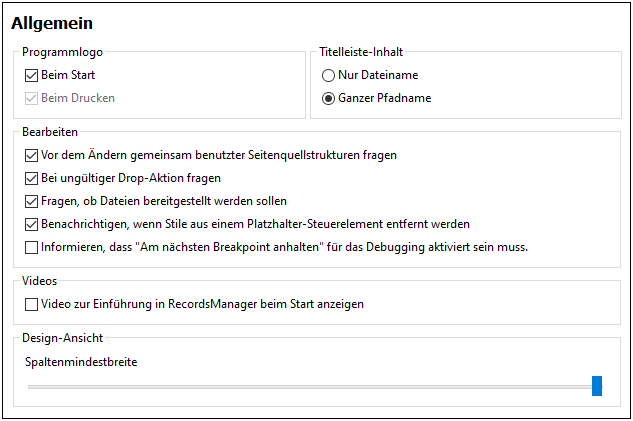Turn off Platzhalter-Steuerelement style removal notification

(32, 224)
